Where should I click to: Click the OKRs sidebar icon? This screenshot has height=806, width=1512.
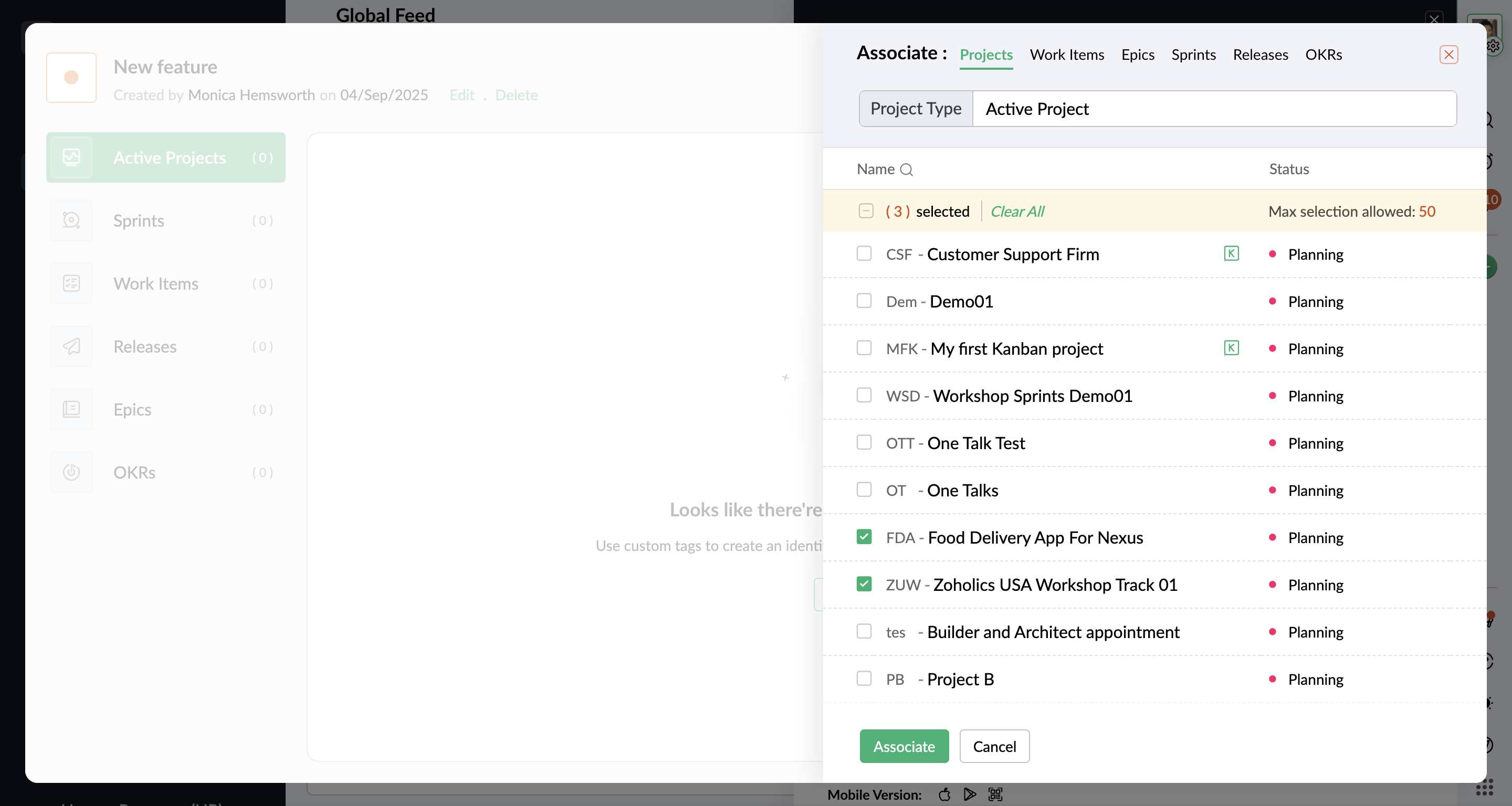(x=71, y=472)
